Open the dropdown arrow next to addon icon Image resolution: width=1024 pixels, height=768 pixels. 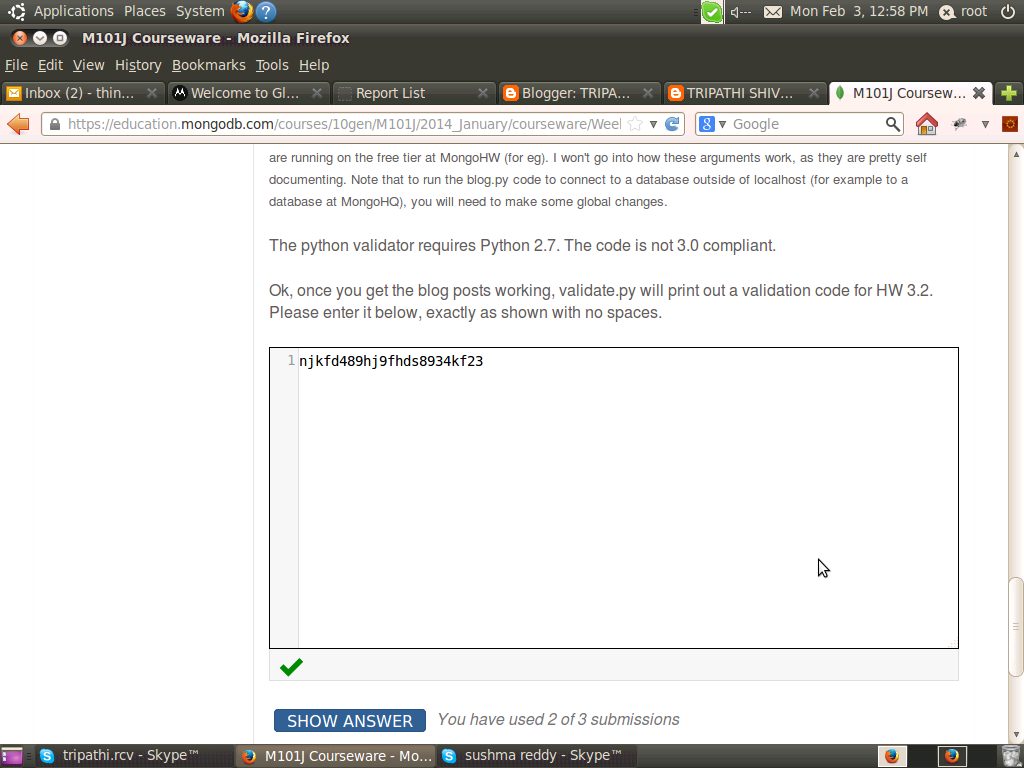click(985, 124)
